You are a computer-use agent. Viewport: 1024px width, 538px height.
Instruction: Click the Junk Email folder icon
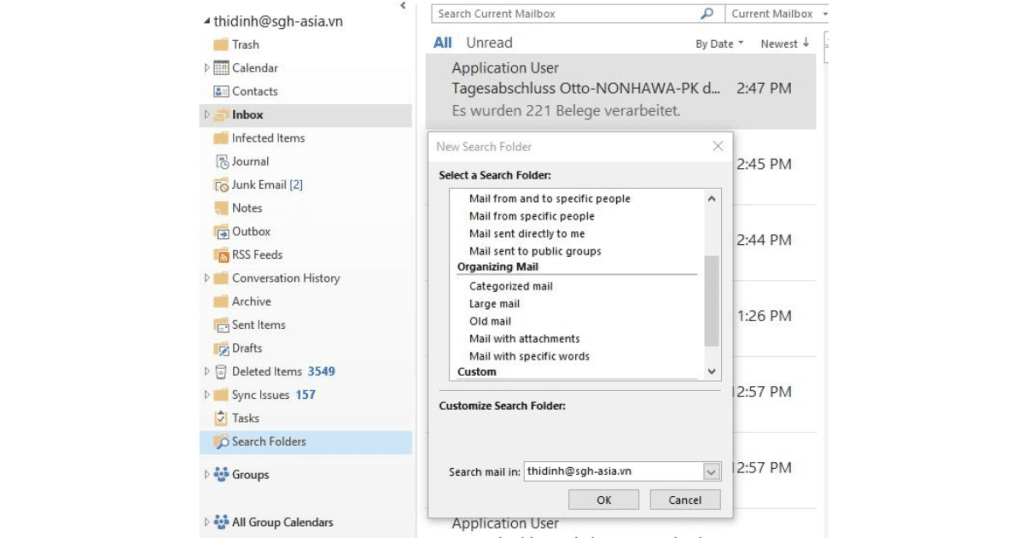tap(221, 185)
